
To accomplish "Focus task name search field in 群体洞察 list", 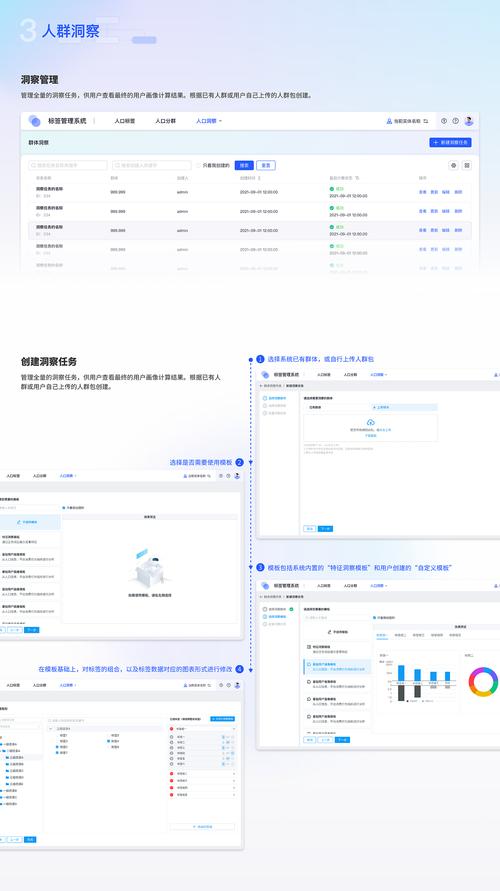I will pos(68,165).
